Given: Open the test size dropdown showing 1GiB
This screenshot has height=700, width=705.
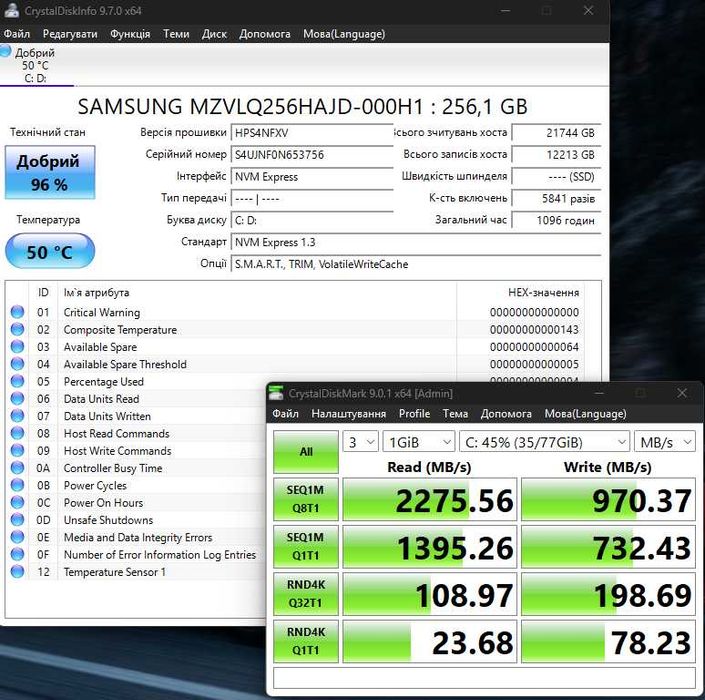Looking at the screenshot, I should [x=419, y=442].
